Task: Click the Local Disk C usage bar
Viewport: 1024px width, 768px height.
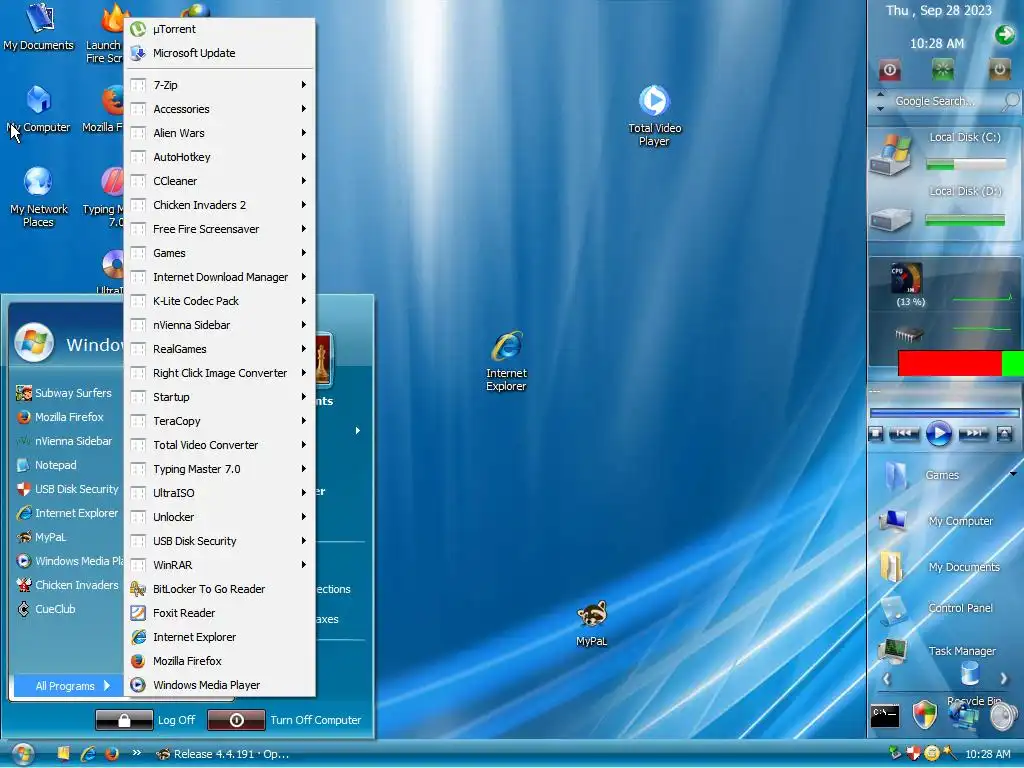Action: [x=966, y=165]
